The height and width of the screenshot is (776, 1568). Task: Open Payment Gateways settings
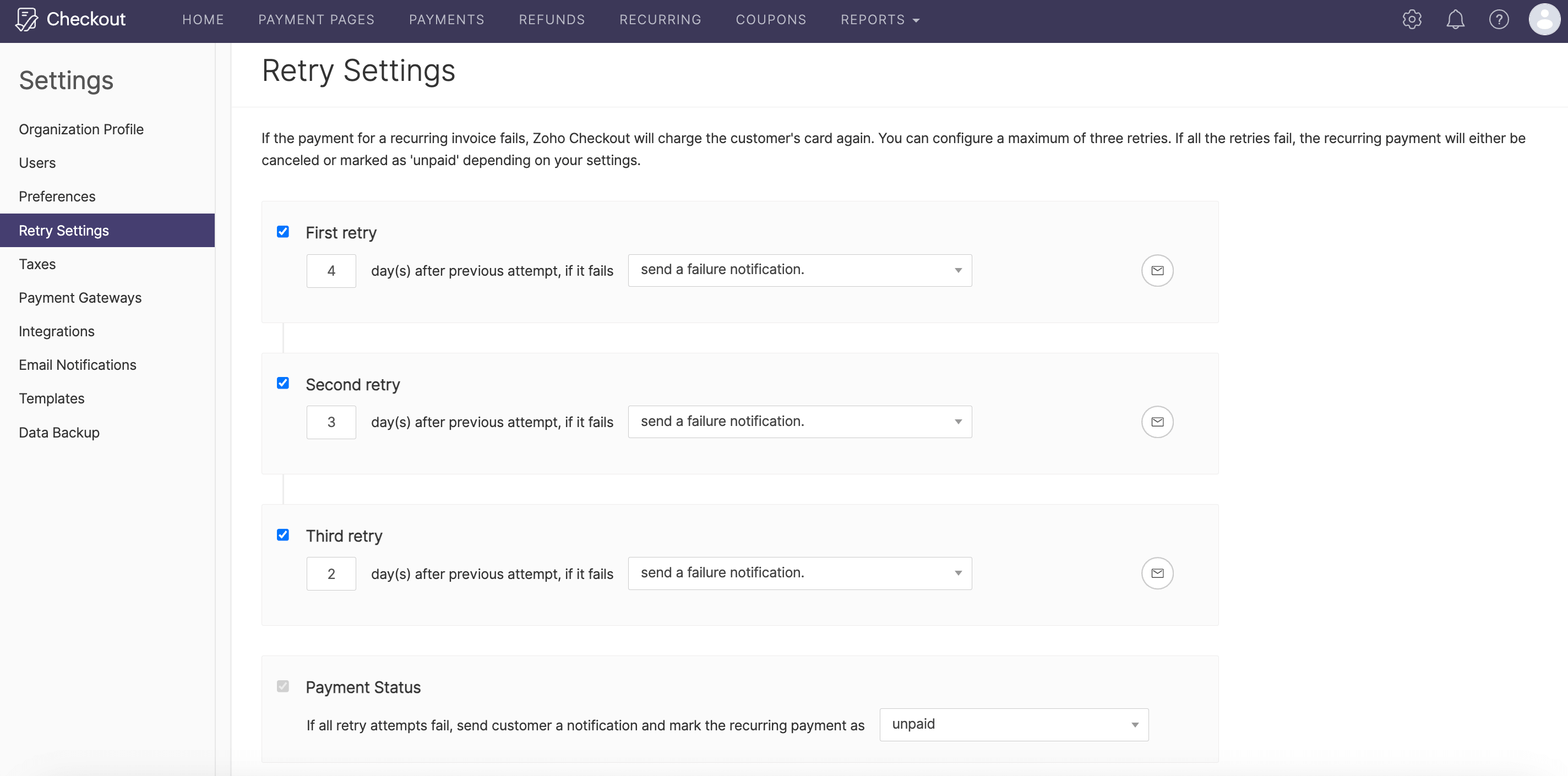(80, 298)
